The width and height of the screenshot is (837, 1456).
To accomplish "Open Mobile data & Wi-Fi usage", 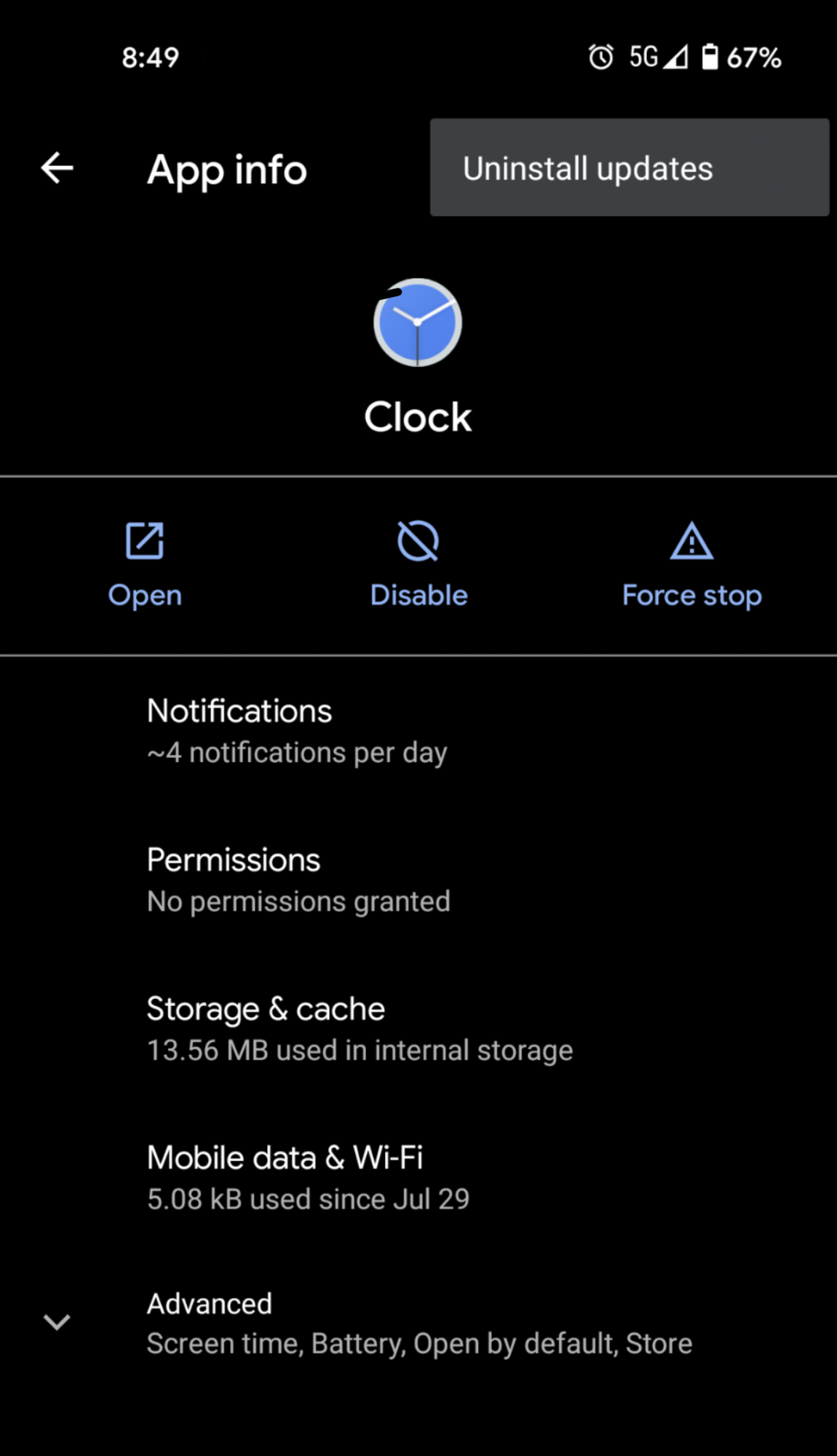I will [418, 1178].
